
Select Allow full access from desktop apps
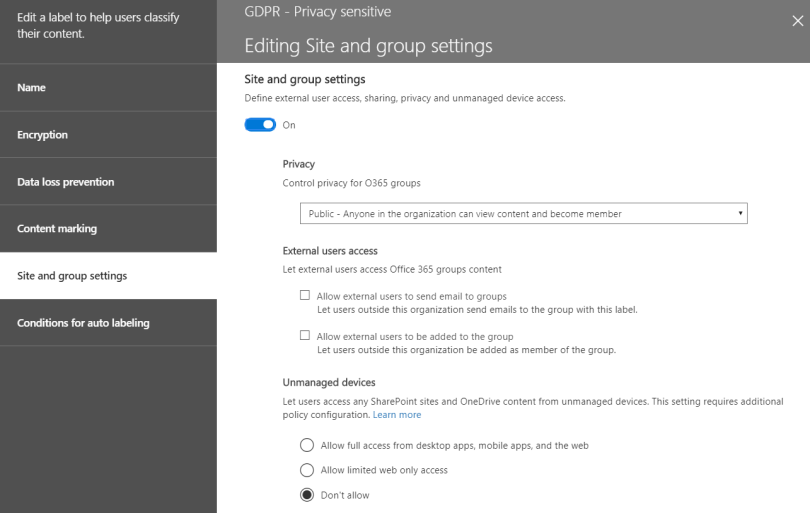(x=308, y=444)
